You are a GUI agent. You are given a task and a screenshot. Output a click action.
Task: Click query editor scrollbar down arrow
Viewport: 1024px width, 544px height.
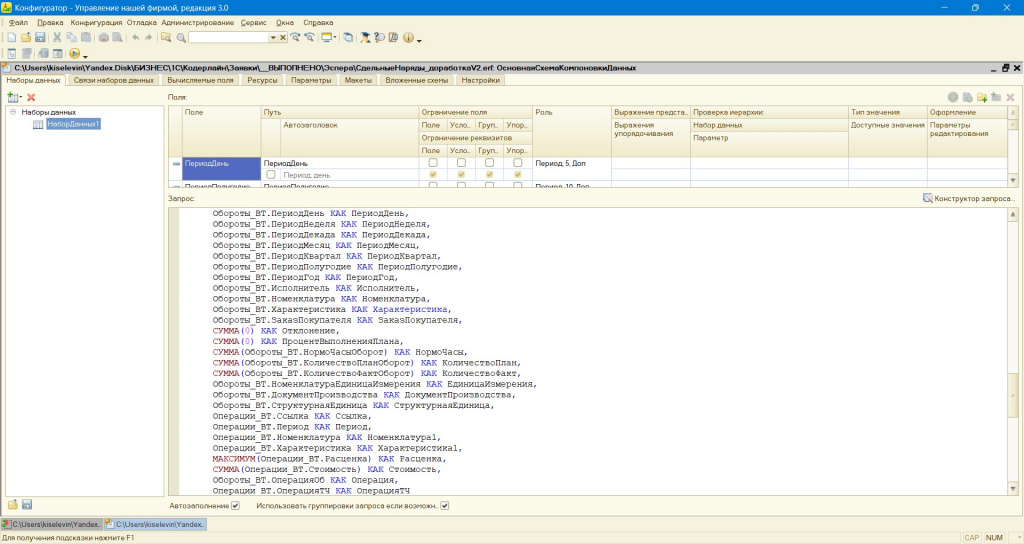pyautogui.click(x=1013, y=488)
